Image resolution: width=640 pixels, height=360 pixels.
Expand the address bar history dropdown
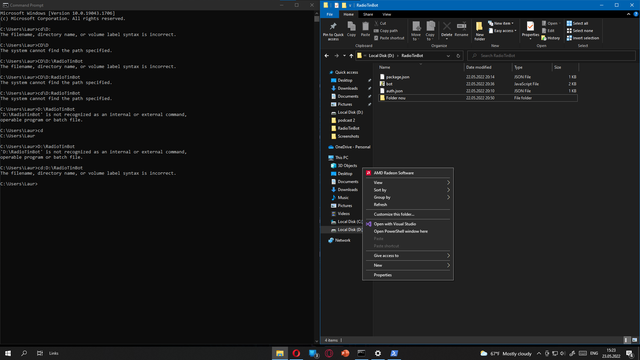coord(448,56)
